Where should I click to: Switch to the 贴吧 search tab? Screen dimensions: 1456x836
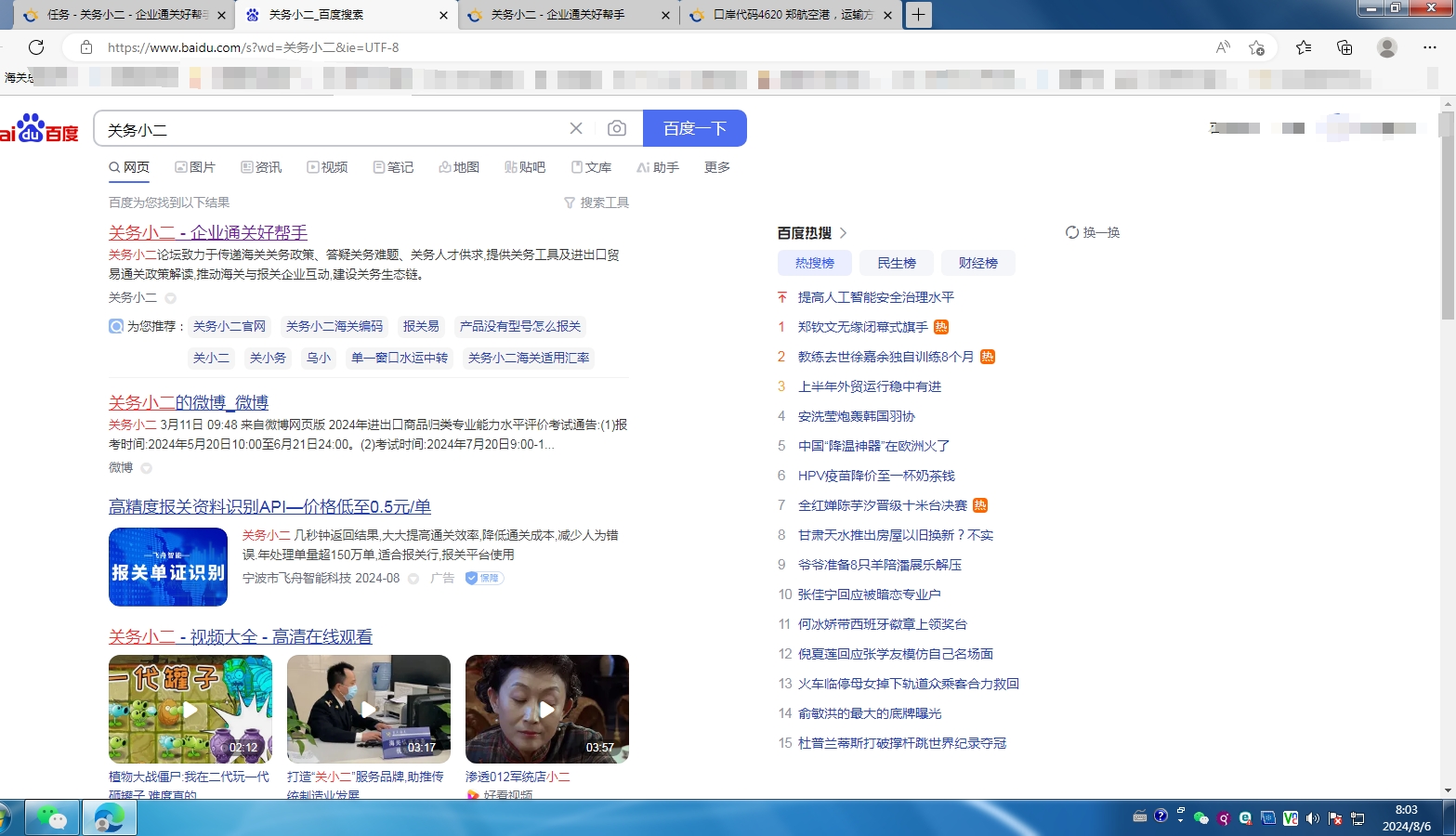tap(525, 167)
